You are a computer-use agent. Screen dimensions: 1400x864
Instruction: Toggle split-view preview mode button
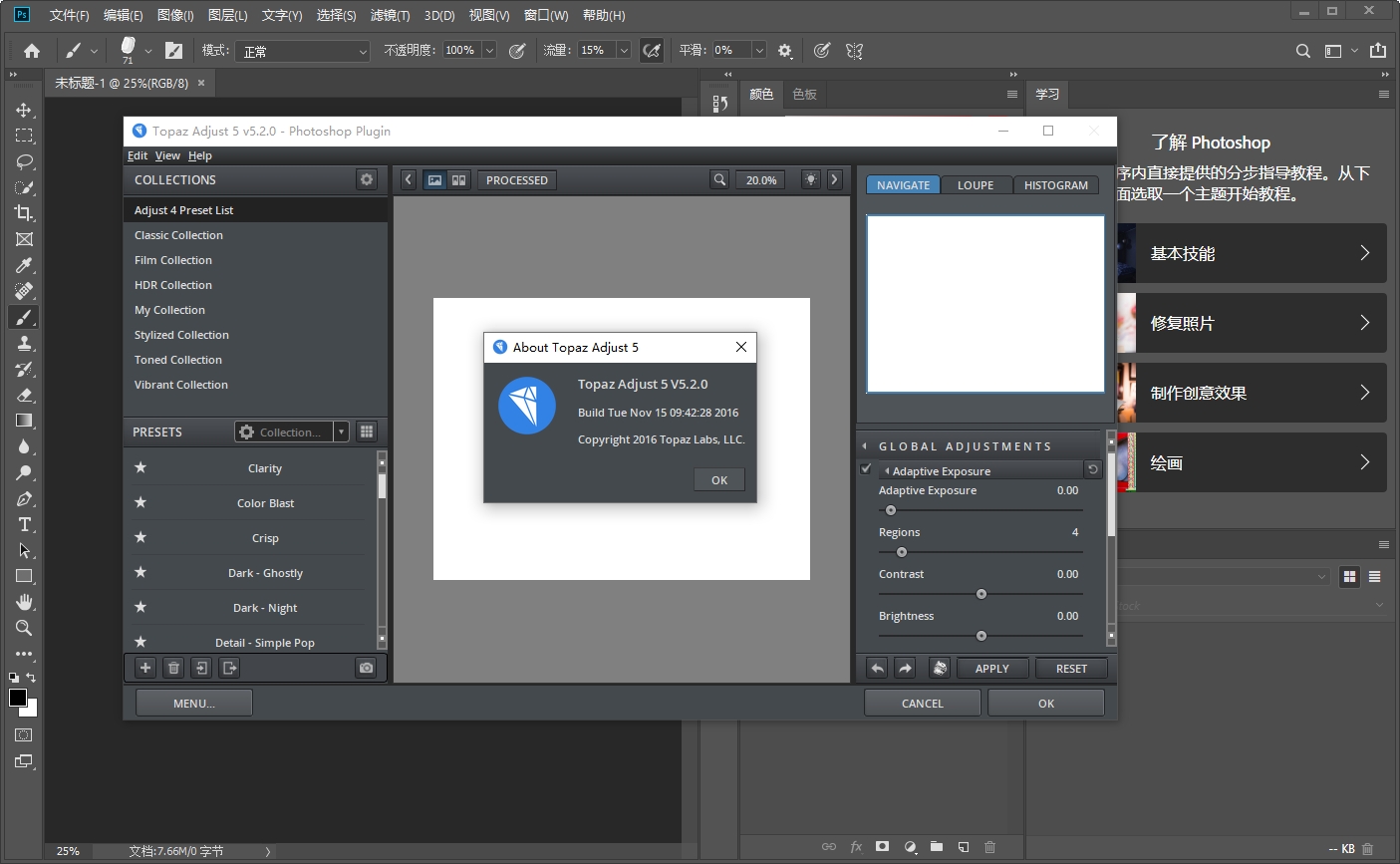click(458, 180)
